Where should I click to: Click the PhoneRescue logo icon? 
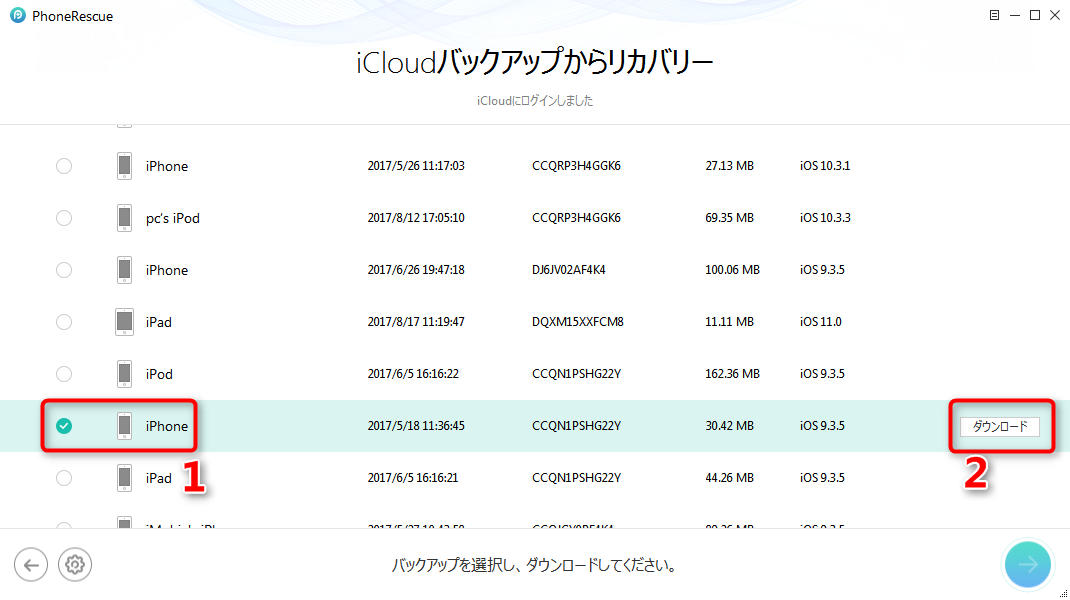pyautogui.click(x=18, y=15)
